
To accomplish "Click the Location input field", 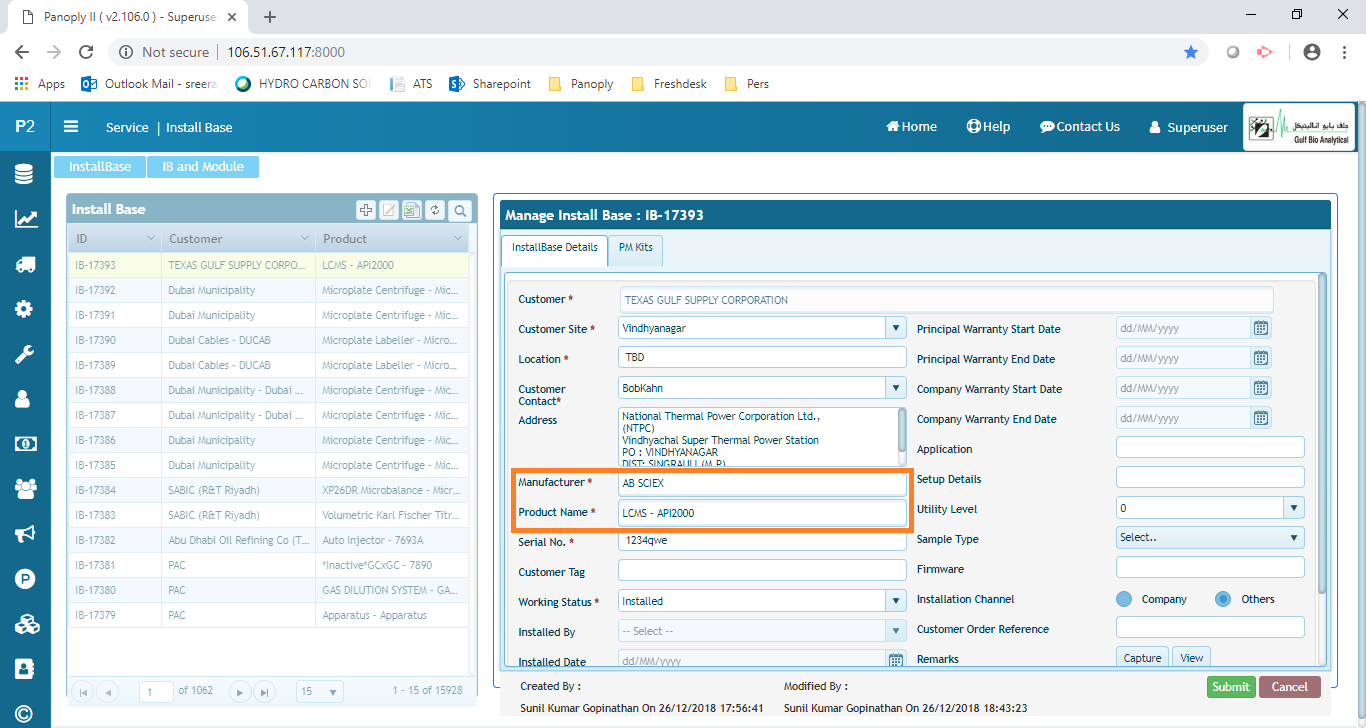I will 762,358.
